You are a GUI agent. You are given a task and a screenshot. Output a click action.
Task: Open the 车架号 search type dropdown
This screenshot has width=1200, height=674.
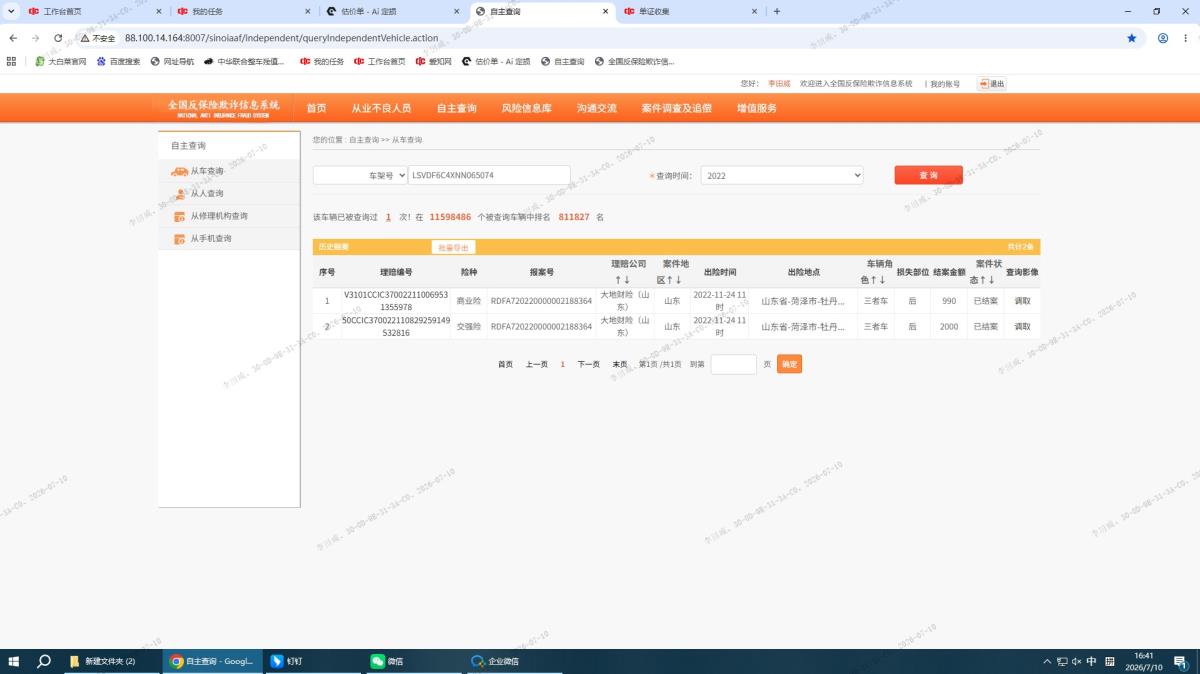point(360,175)
